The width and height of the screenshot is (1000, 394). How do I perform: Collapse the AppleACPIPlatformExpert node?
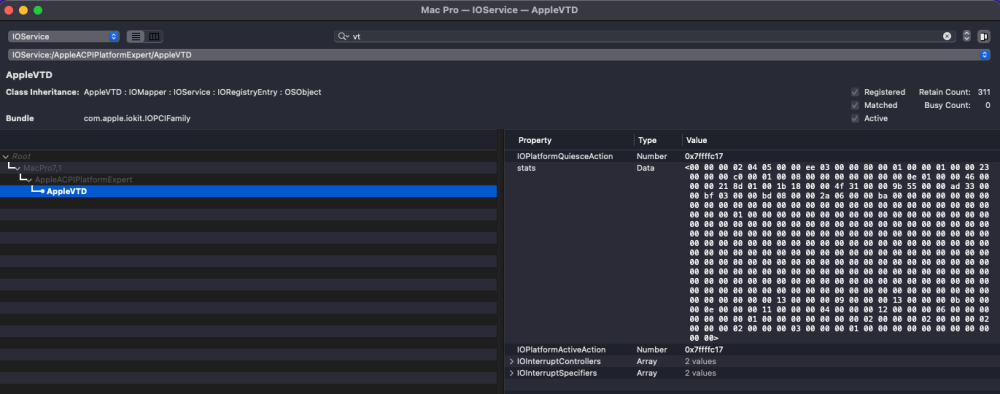29,180
